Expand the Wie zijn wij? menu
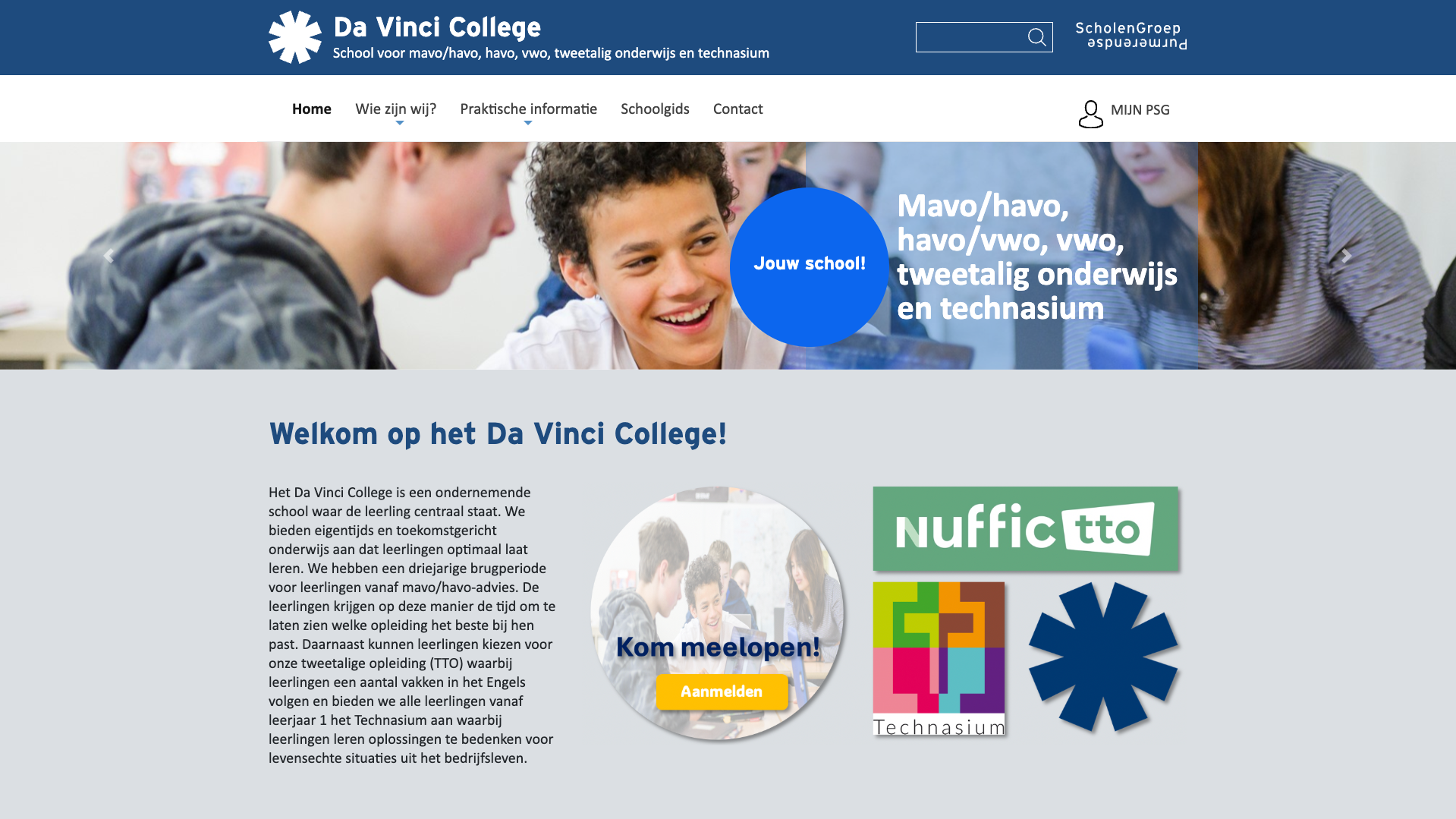Screen dimensions: 1456x819 [395, 109]
